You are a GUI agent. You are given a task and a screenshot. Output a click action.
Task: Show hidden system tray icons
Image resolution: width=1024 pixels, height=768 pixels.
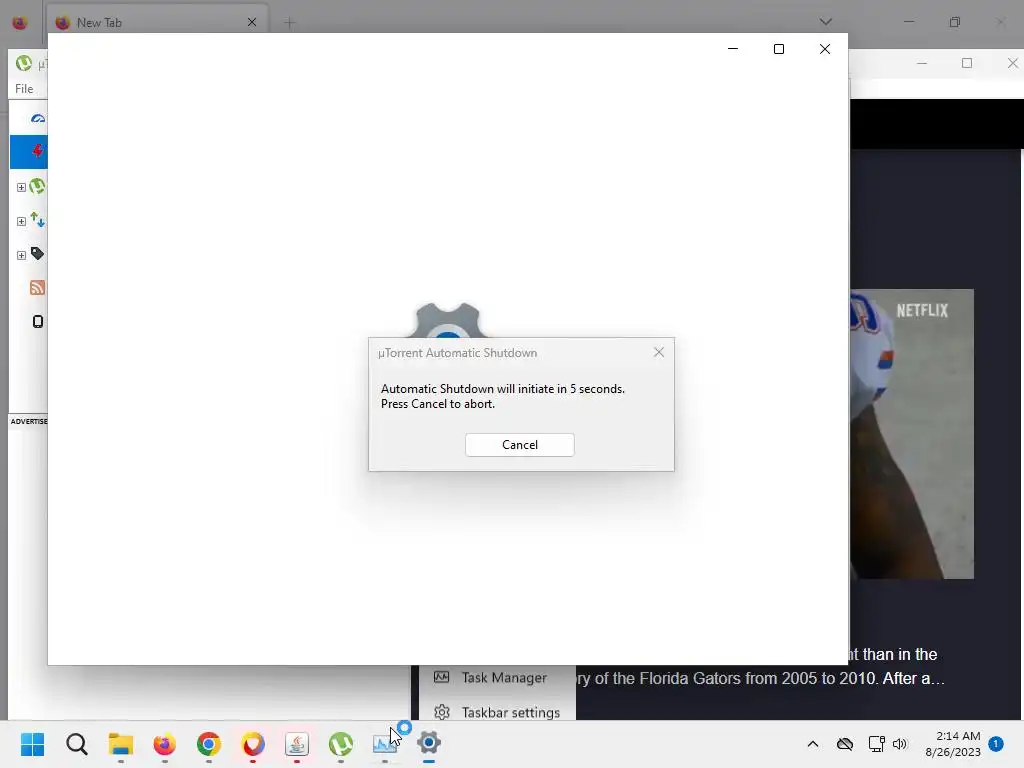coord(813,744)
